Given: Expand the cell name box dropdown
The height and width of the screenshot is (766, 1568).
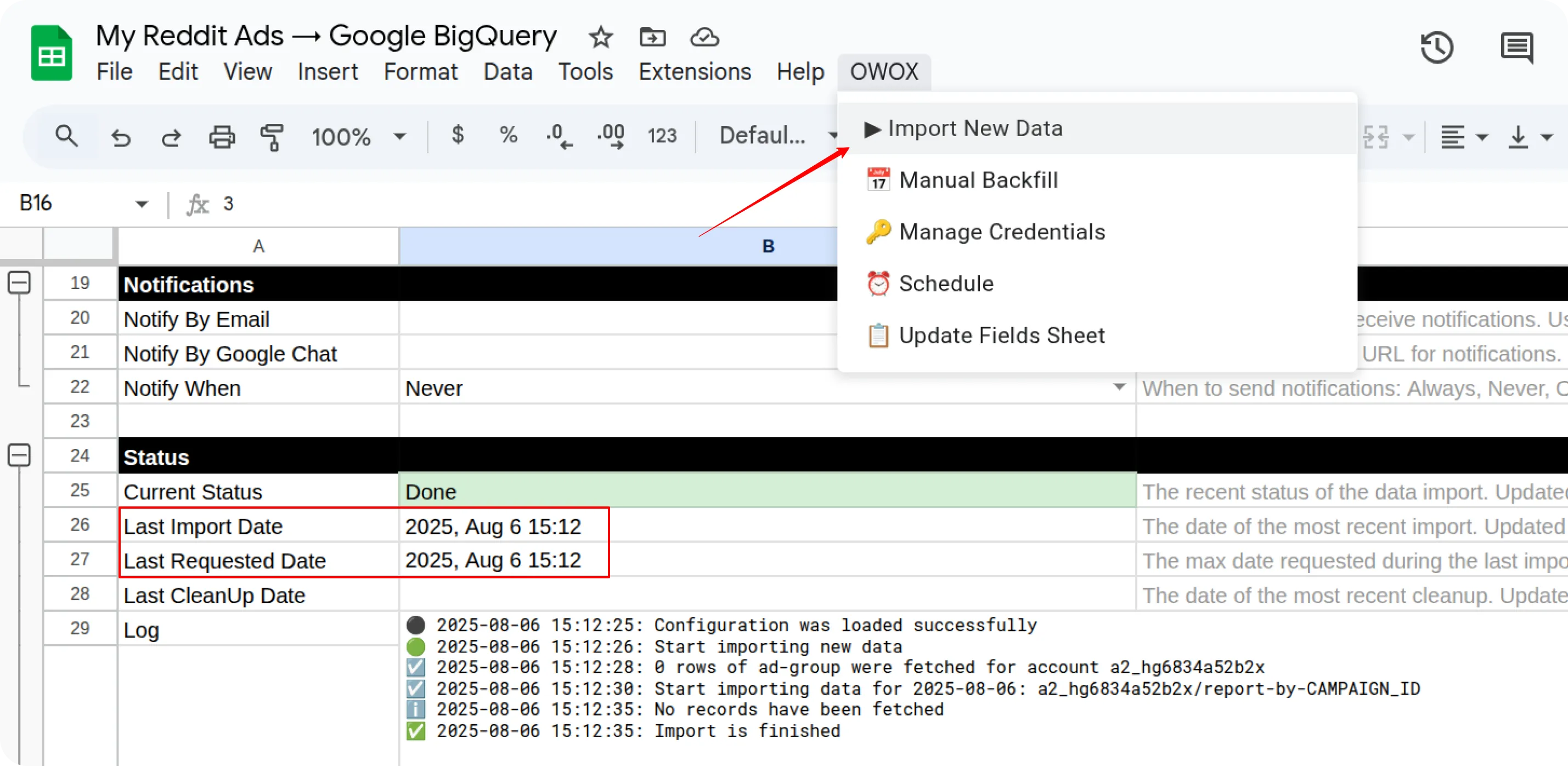Looking at the screenshot, I should pos(141,204).
